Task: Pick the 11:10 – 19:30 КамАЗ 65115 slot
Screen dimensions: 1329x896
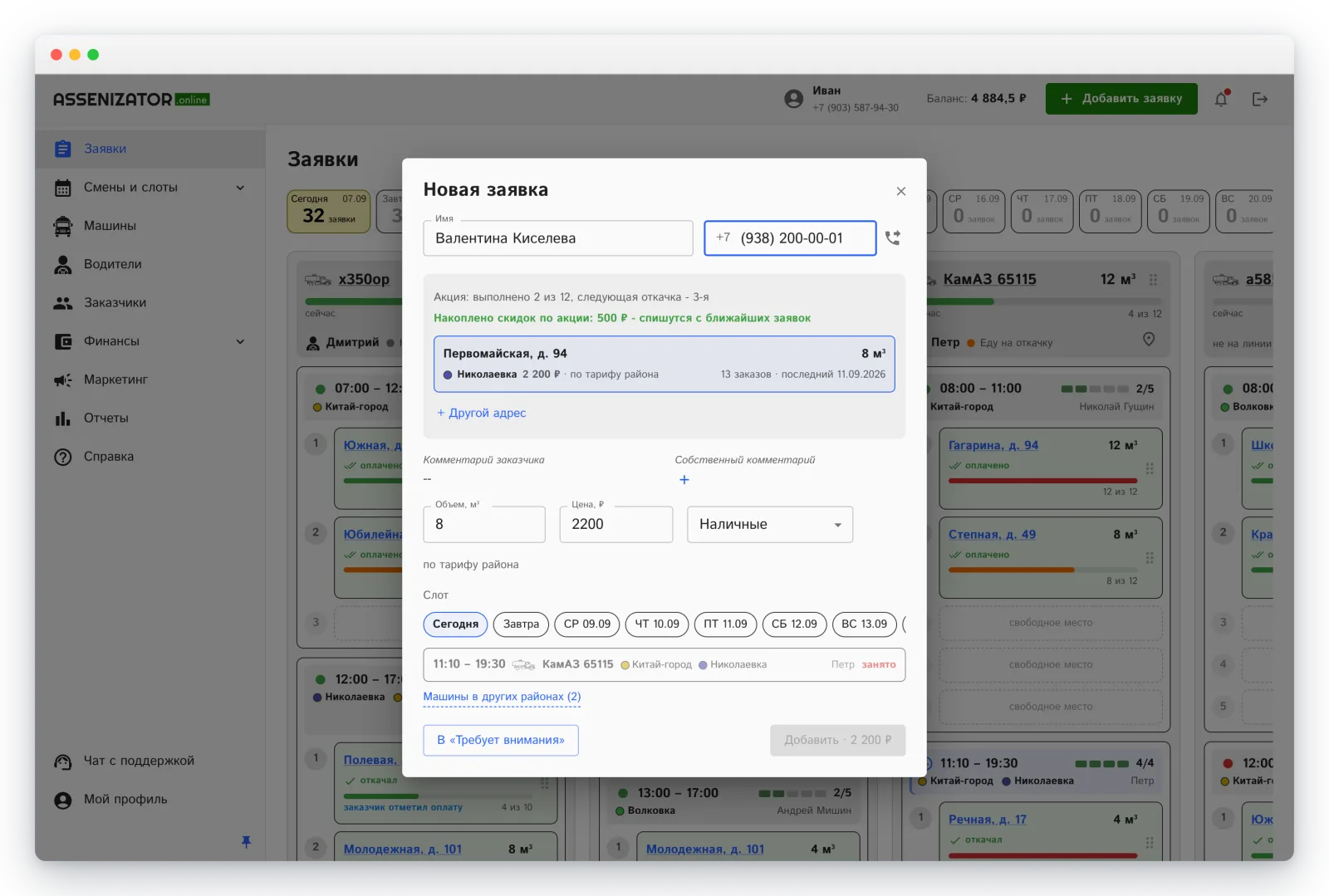Action: tap(664, 665)
